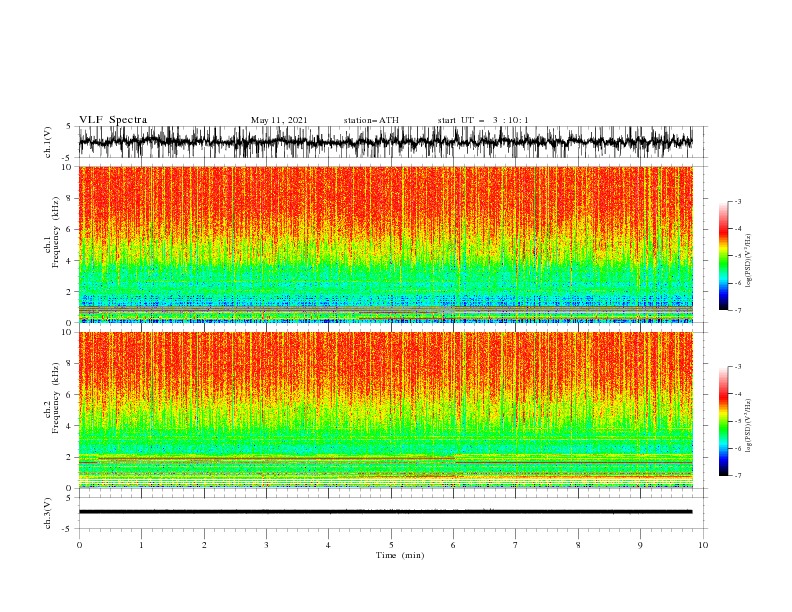Click the "4" kHz tick of ch.2 spectrogram
Image resolution: width=792 pixels, height=612 pixels.
[70, 426]
